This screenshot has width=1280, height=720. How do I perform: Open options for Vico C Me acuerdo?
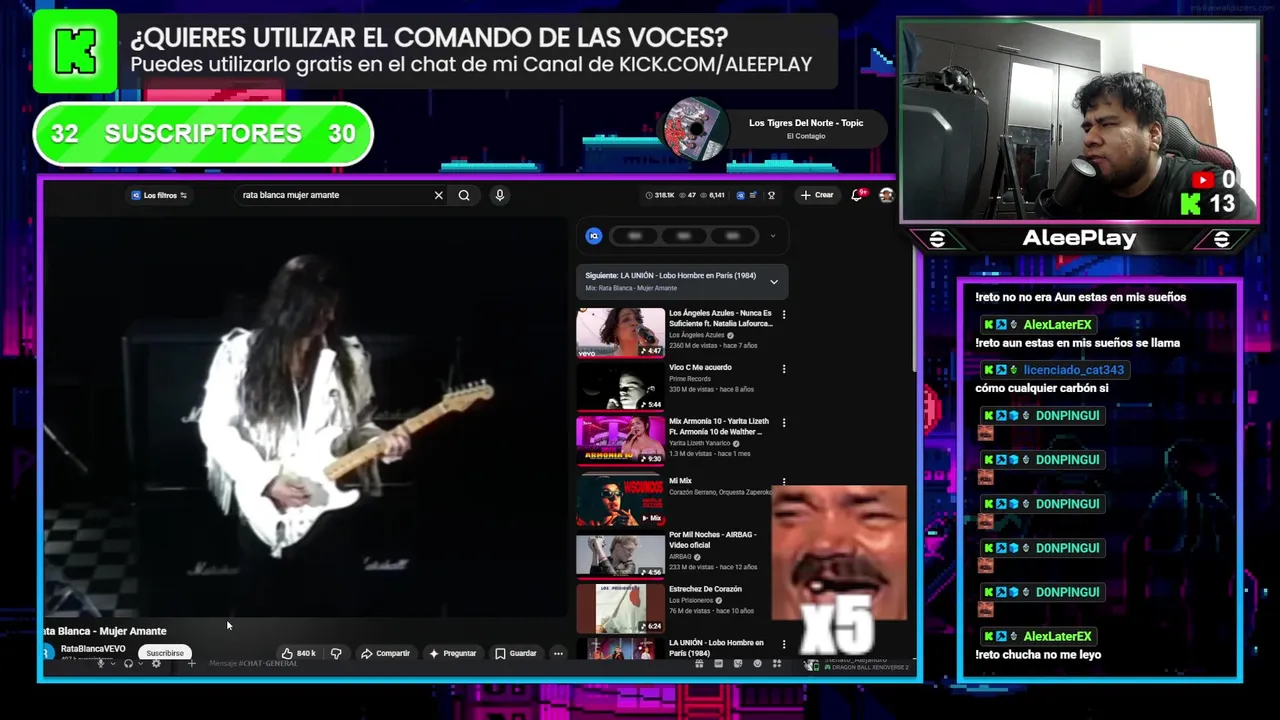(x=783, y=368)
